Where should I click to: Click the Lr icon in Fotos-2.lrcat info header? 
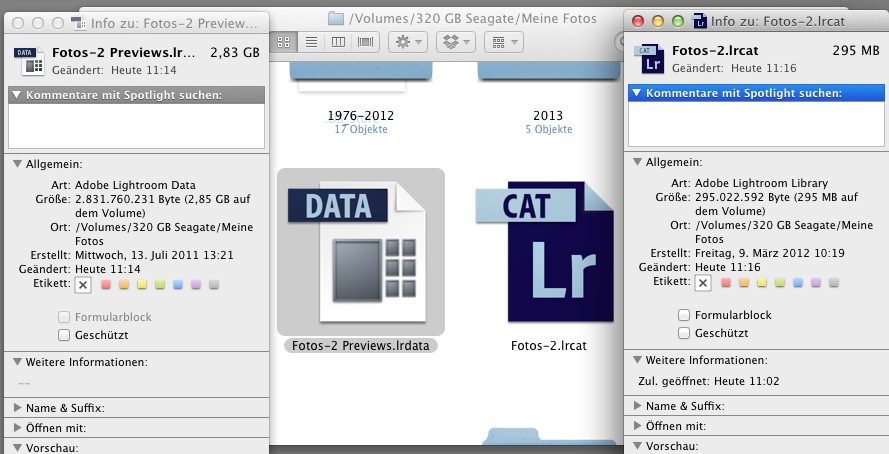point(650,59)
